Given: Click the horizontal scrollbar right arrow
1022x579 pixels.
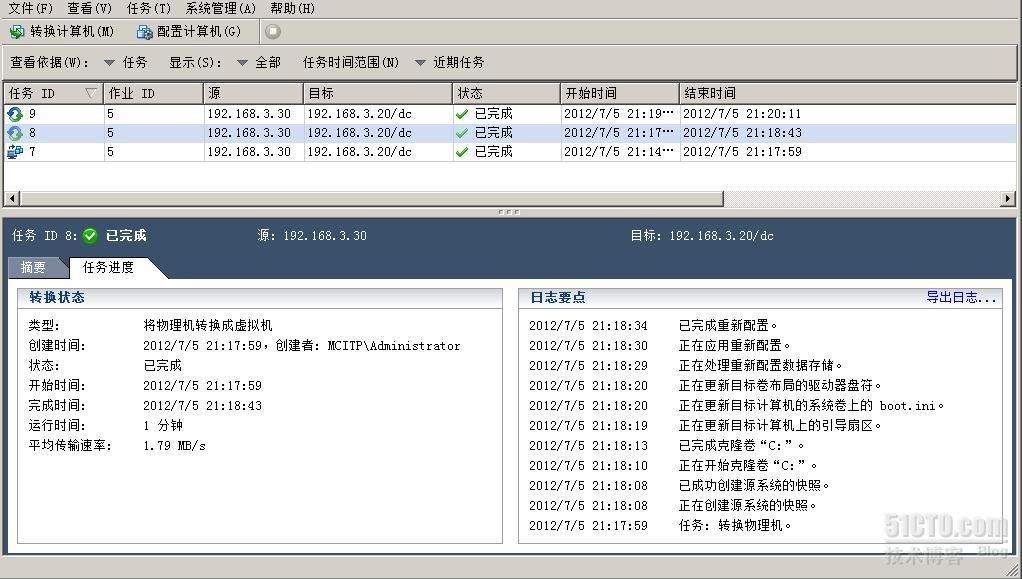Looking at the screenshot, I should point(1008,198).
